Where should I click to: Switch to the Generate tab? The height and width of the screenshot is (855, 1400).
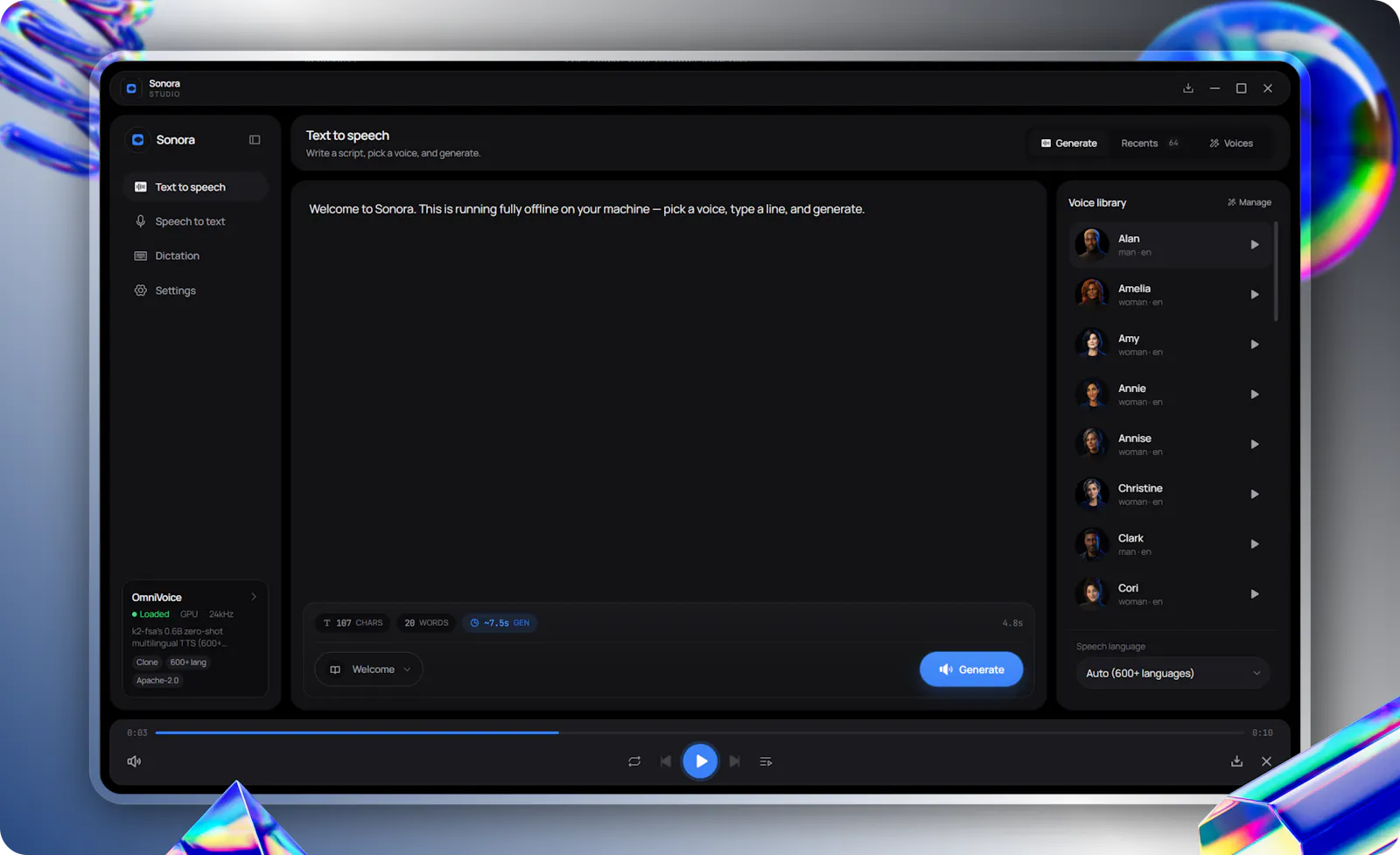click(x=1068, y=144)
